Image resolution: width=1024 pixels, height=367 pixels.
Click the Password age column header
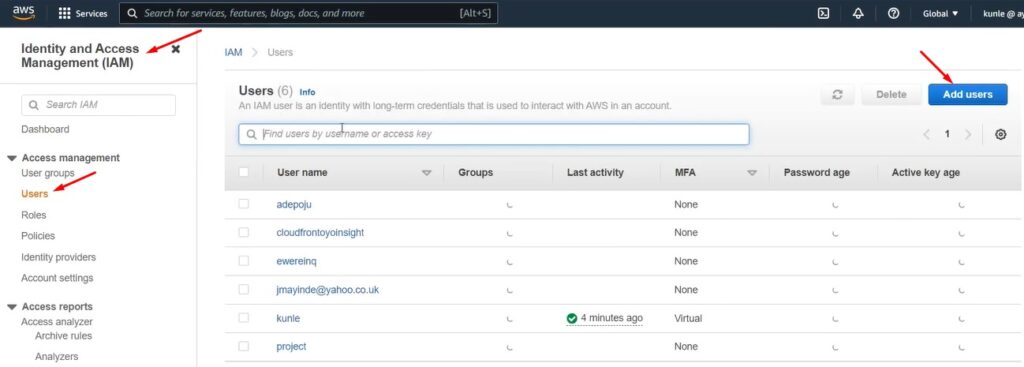(x=816, y=173)
